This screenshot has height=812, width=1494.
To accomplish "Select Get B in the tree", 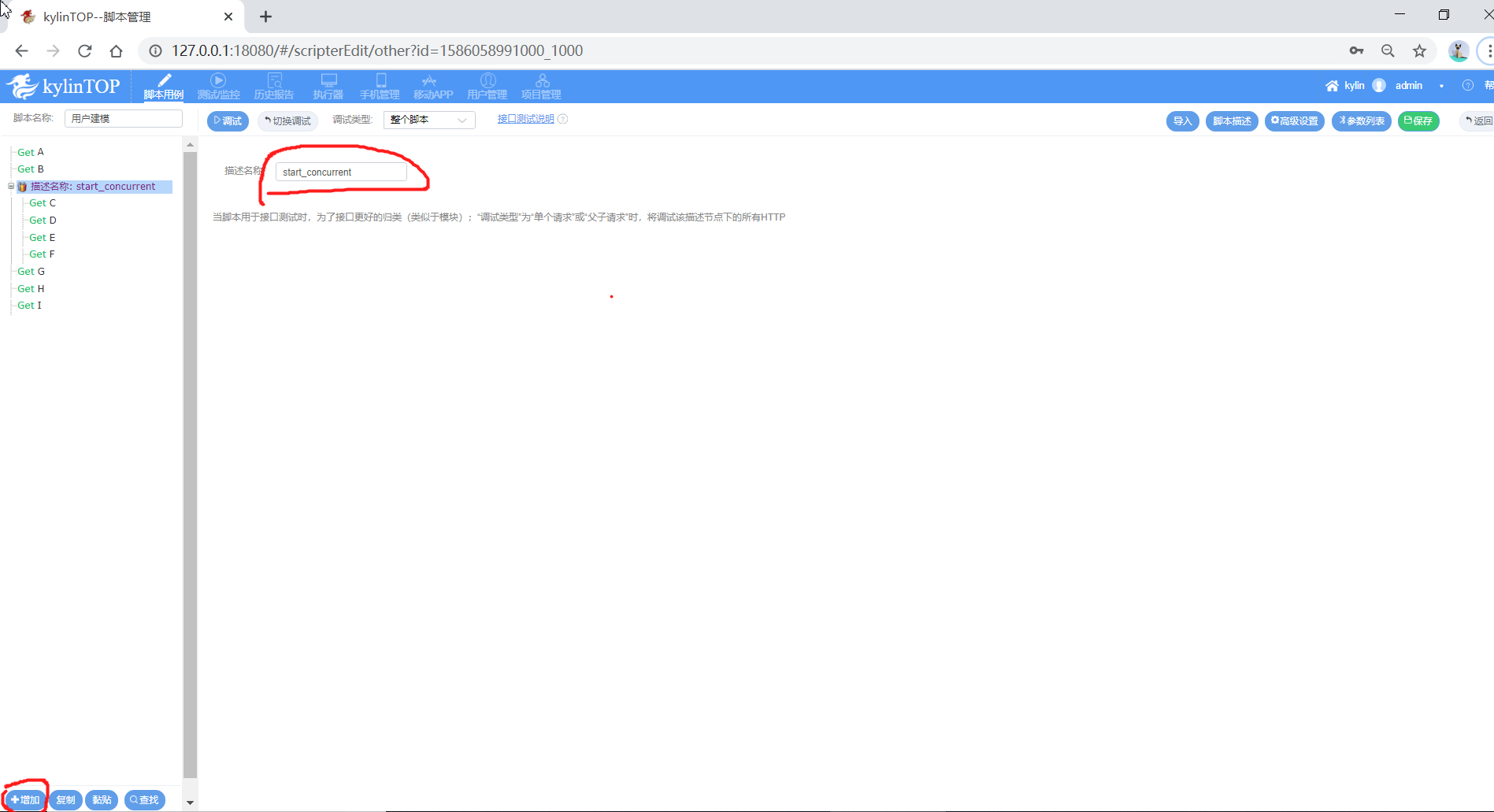I will tap(31, 169).
